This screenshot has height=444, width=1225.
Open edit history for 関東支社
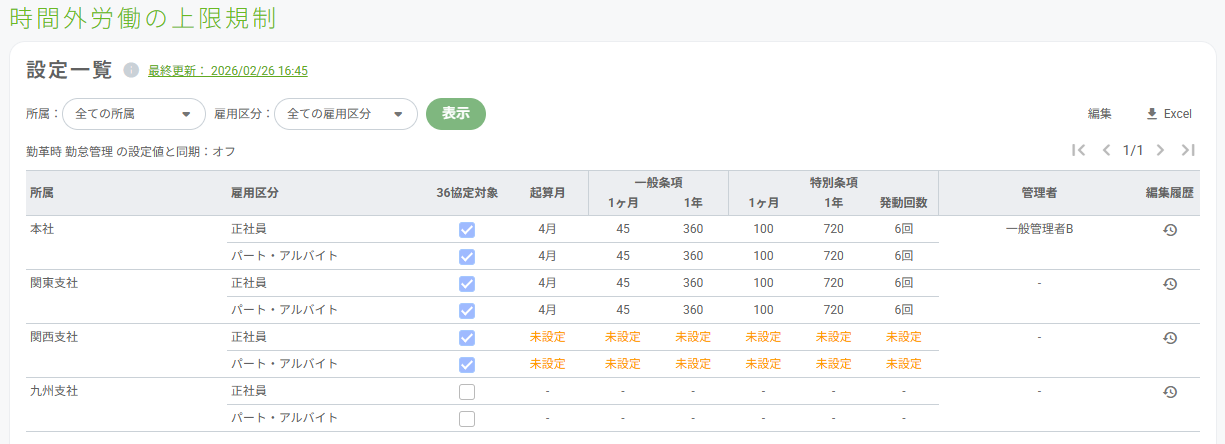(x=1169, y=284)
